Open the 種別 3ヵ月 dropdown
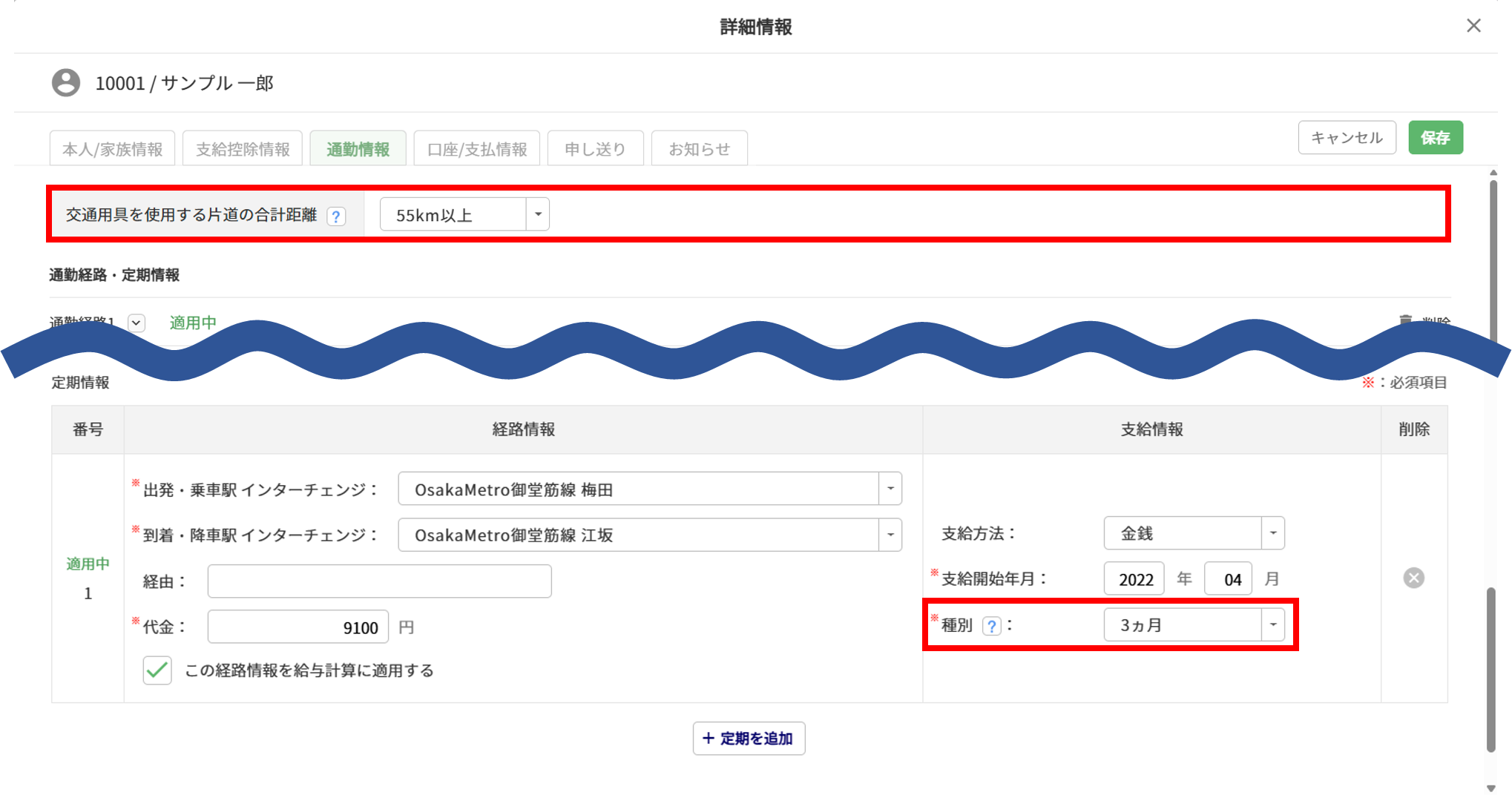Image resolution: width=1512 pixels, height=795 pixels. pyautogui.click(x=1272, y=625)
